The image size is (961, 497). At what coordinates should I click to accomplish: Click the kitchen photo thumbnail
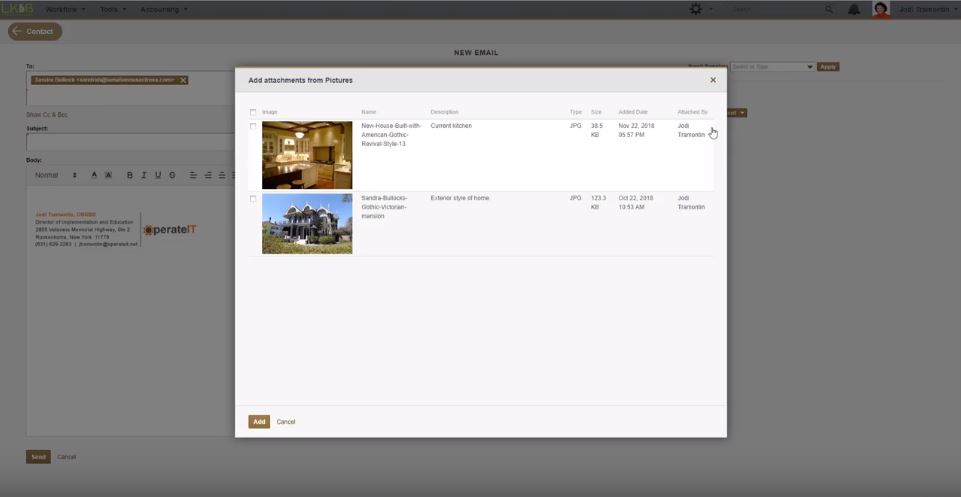pos(307,155)
